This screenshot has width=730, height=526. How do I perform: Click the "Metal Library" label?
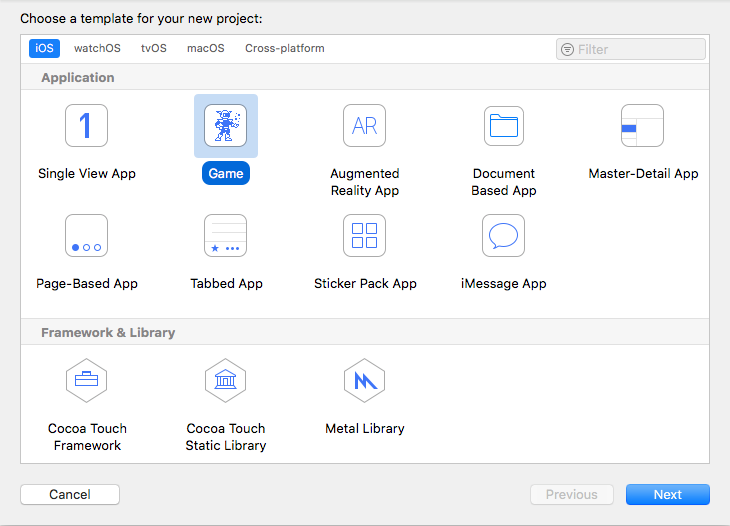tap(365, 428)
